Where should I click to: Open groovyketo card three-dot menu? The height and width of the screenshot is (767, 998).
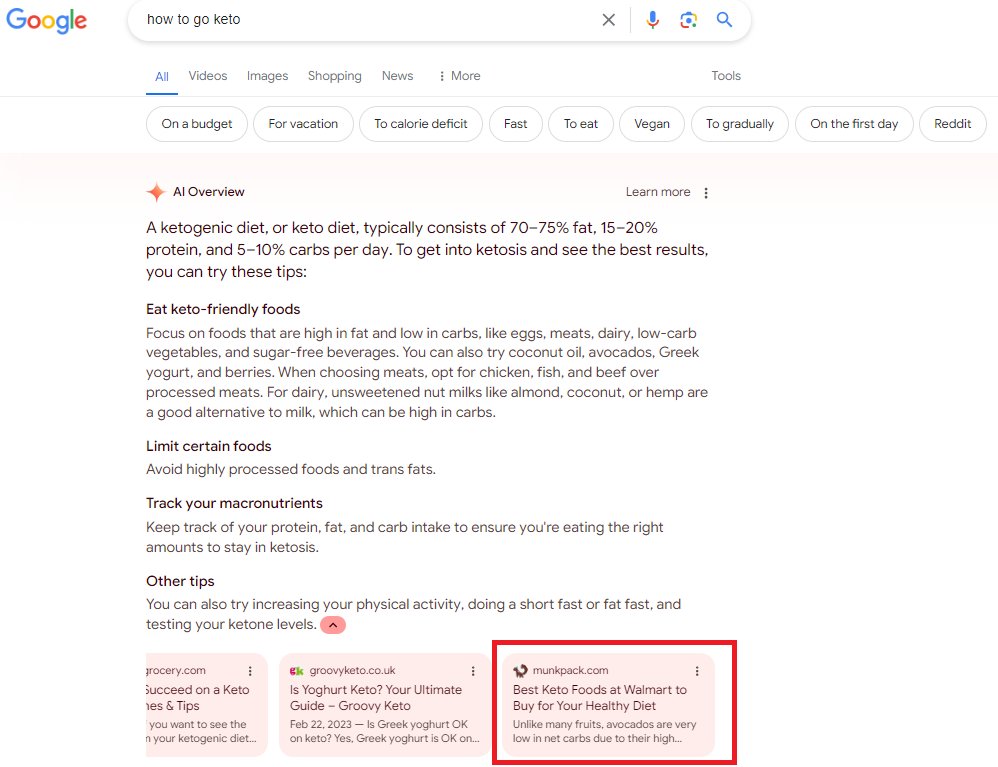coord(473,671)
